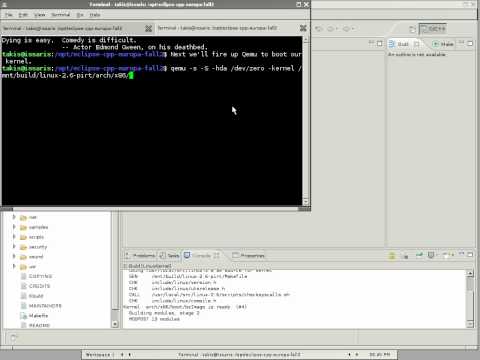Open the Terminal menu in the menu bar
The width and height of the screenshot is (480, 360).
[x=61, y=15]
